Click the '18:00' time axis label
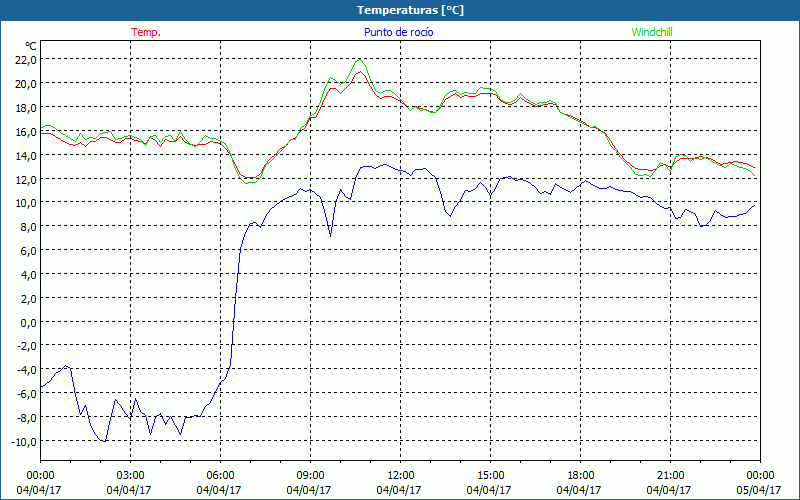Screen dimensions: 800x500 point(580,476)
